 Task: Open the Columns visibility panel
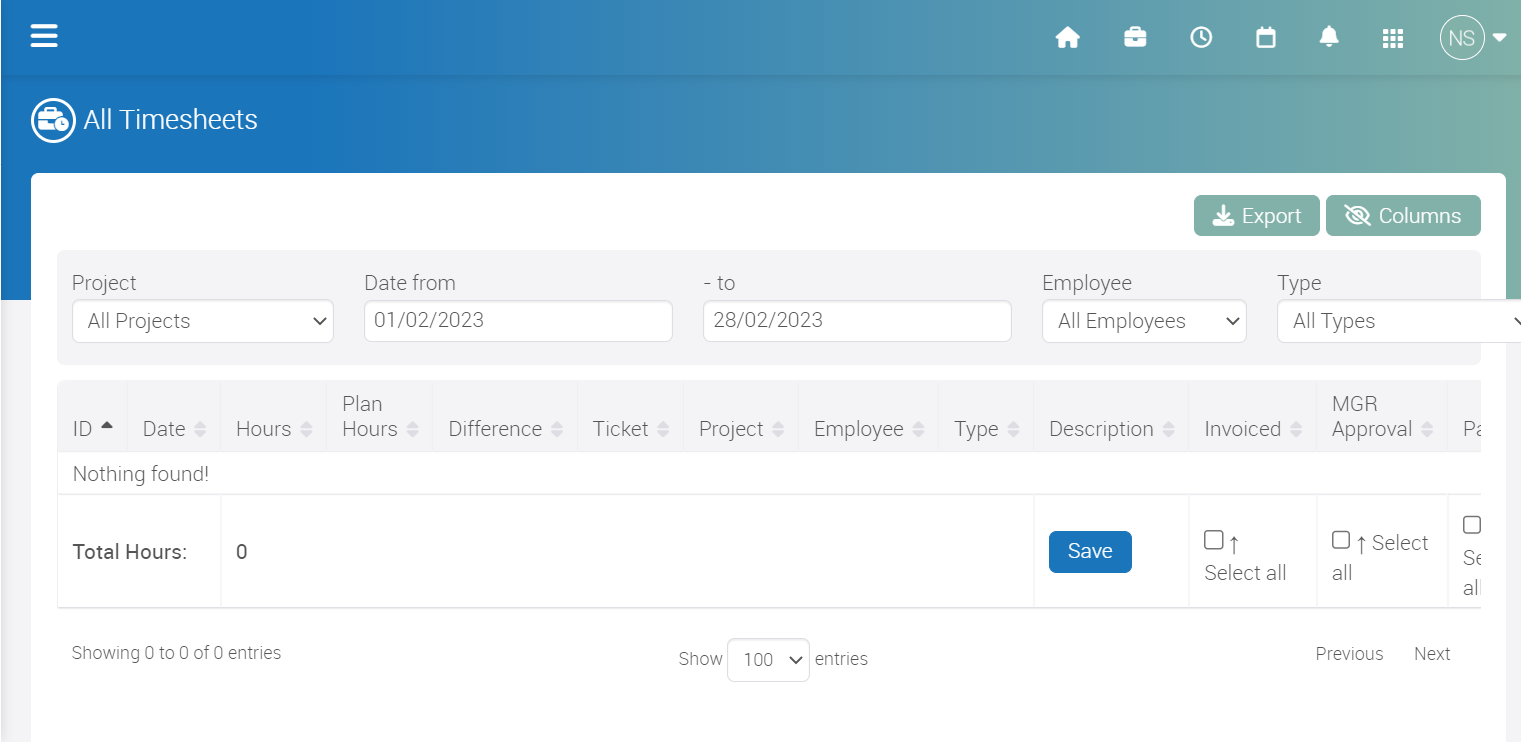click(1403, 215)
